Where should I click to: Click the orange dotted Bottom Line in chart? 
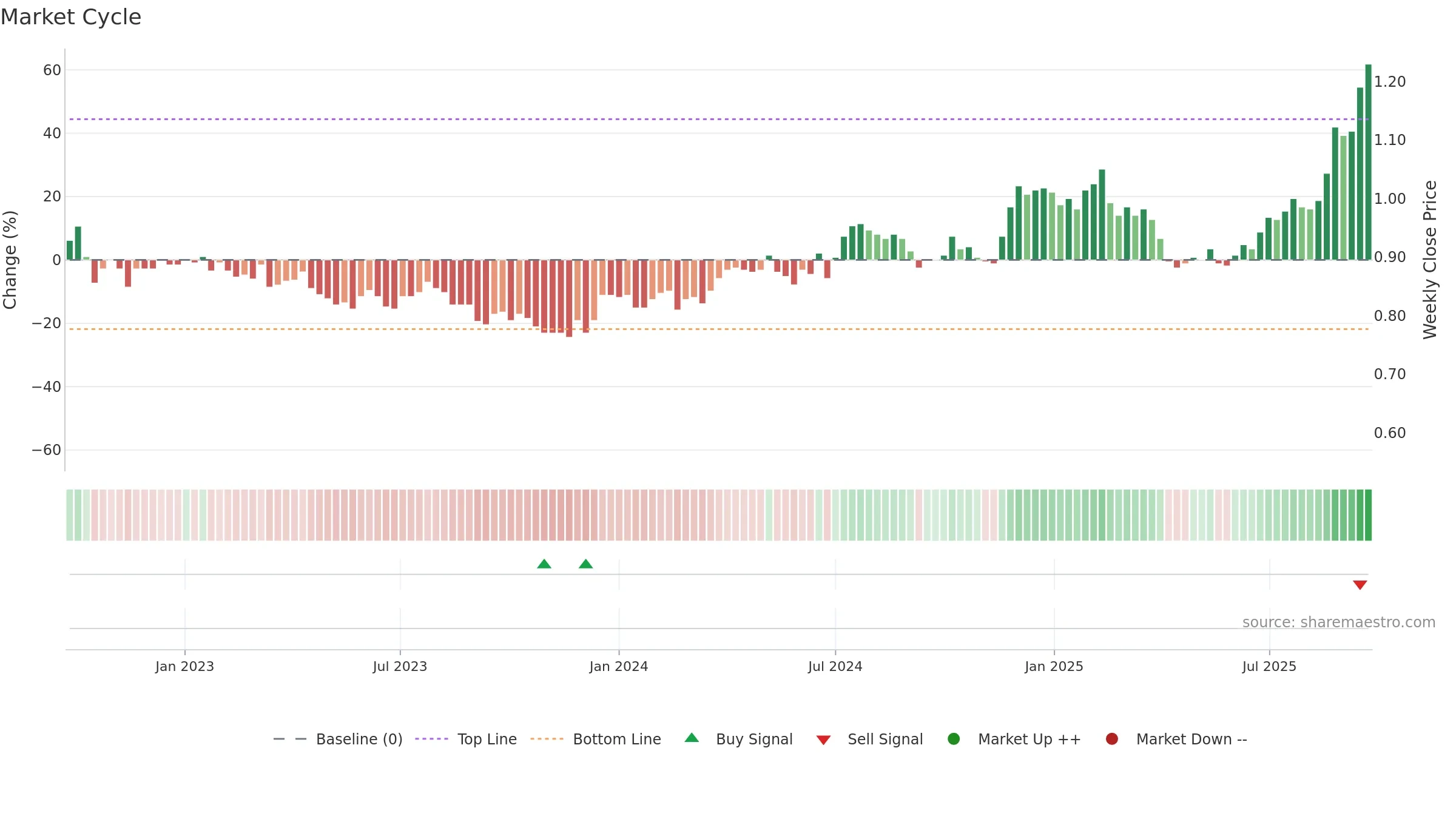719,329
